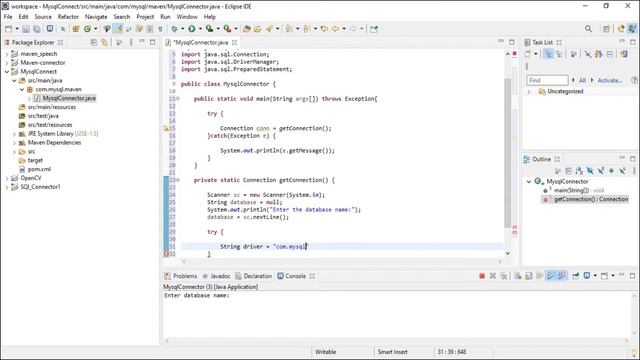Expand the maven_speech project

coord(7,54)
